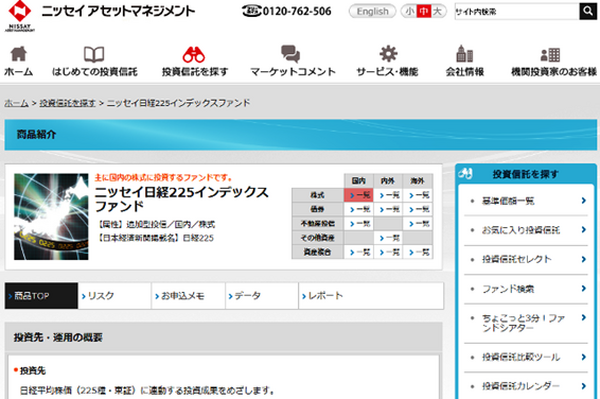Screen dimensions: 600x399
Task: Click chevron arrow beside お気に入り投資信託
Action: (584, 230)
